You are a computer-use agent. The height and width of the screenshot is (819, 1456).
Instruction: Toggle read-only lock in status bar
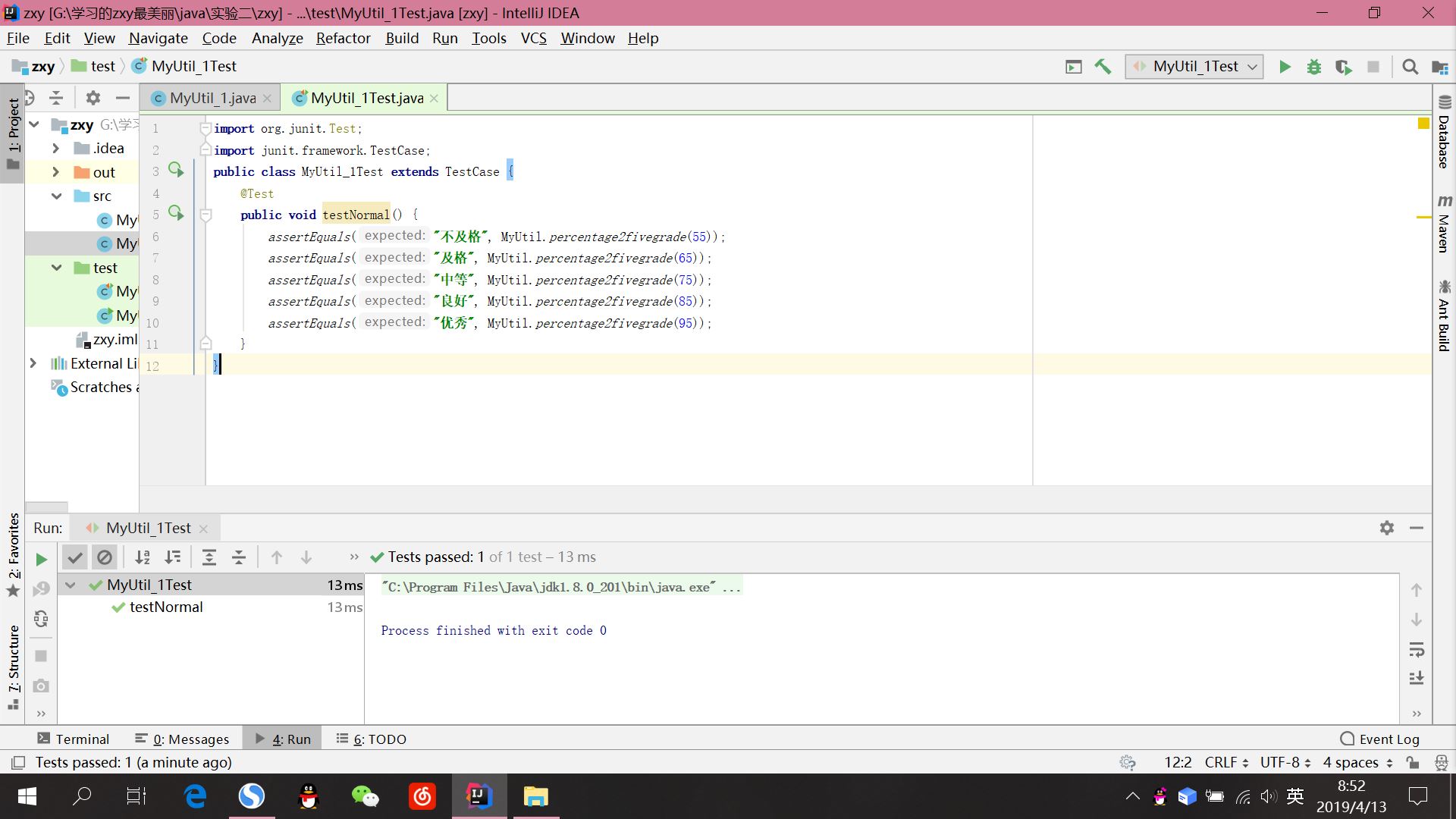(x=1412, y=762)
